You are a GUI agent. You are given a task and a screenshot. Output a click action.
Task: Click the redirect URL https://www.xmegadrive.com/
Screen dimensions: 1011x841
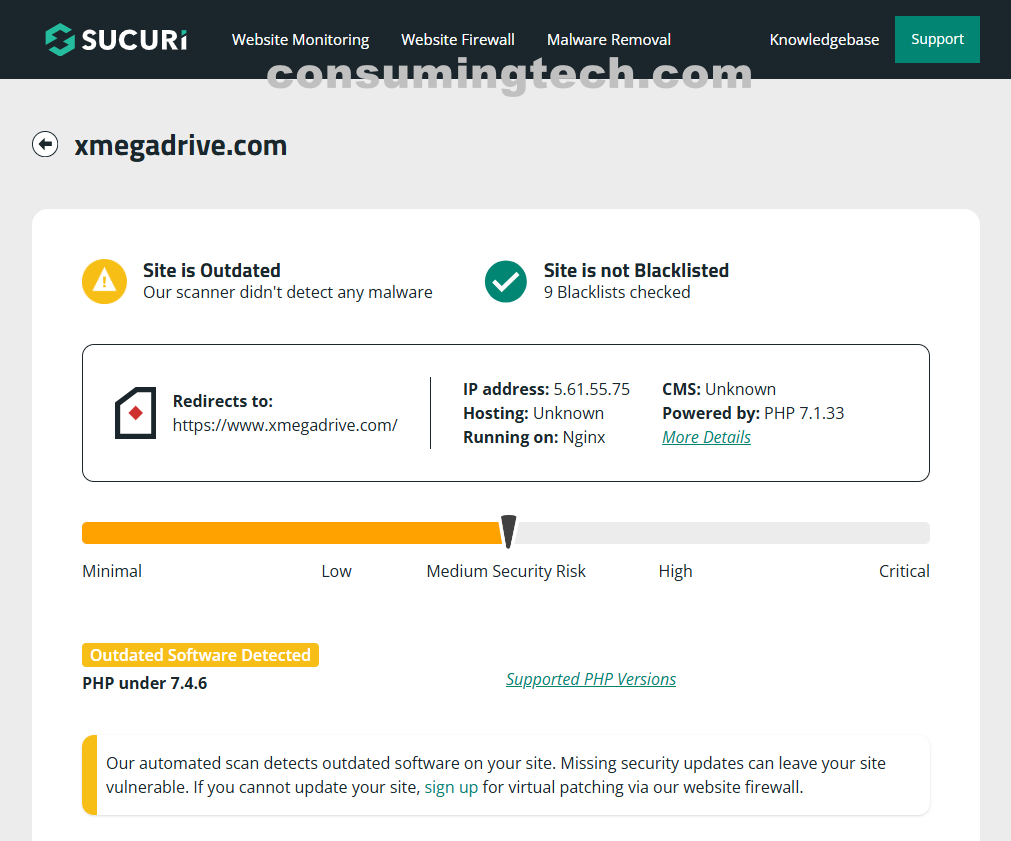tap(285, 425)
